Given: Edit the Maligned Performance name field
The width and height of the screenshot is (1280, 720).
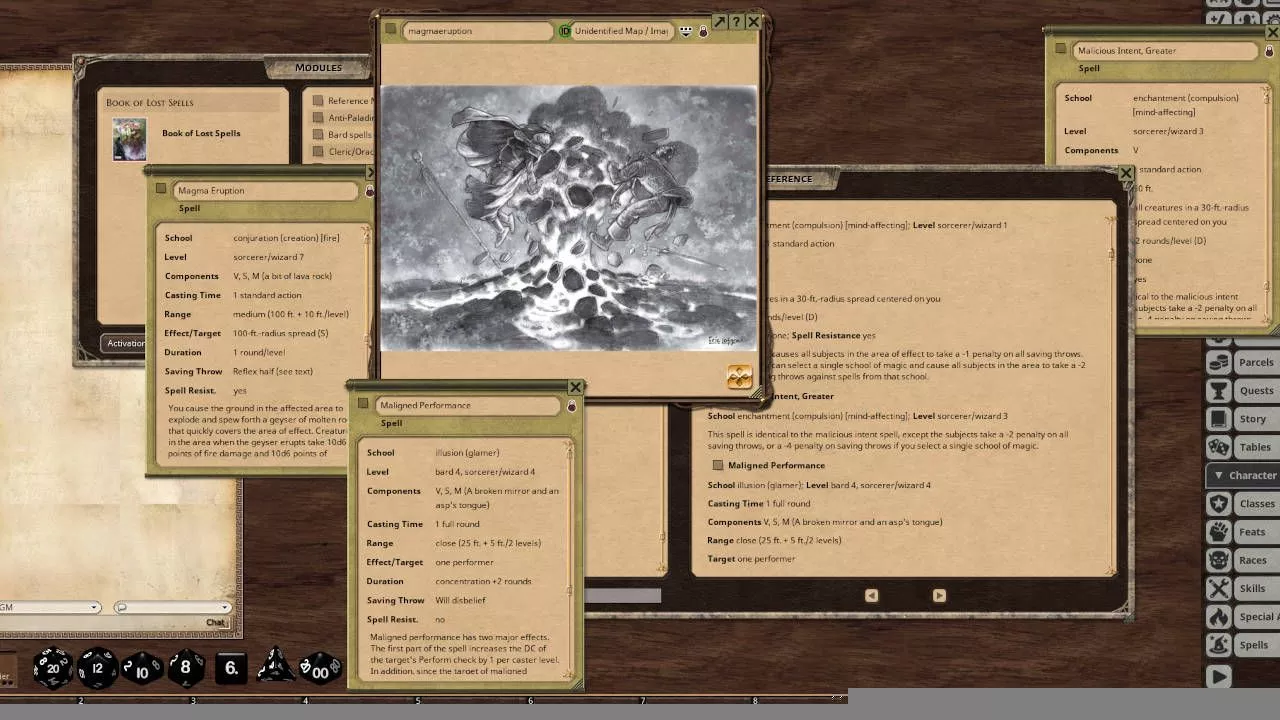Looking at the screenshot, I should tap(468, 405).
